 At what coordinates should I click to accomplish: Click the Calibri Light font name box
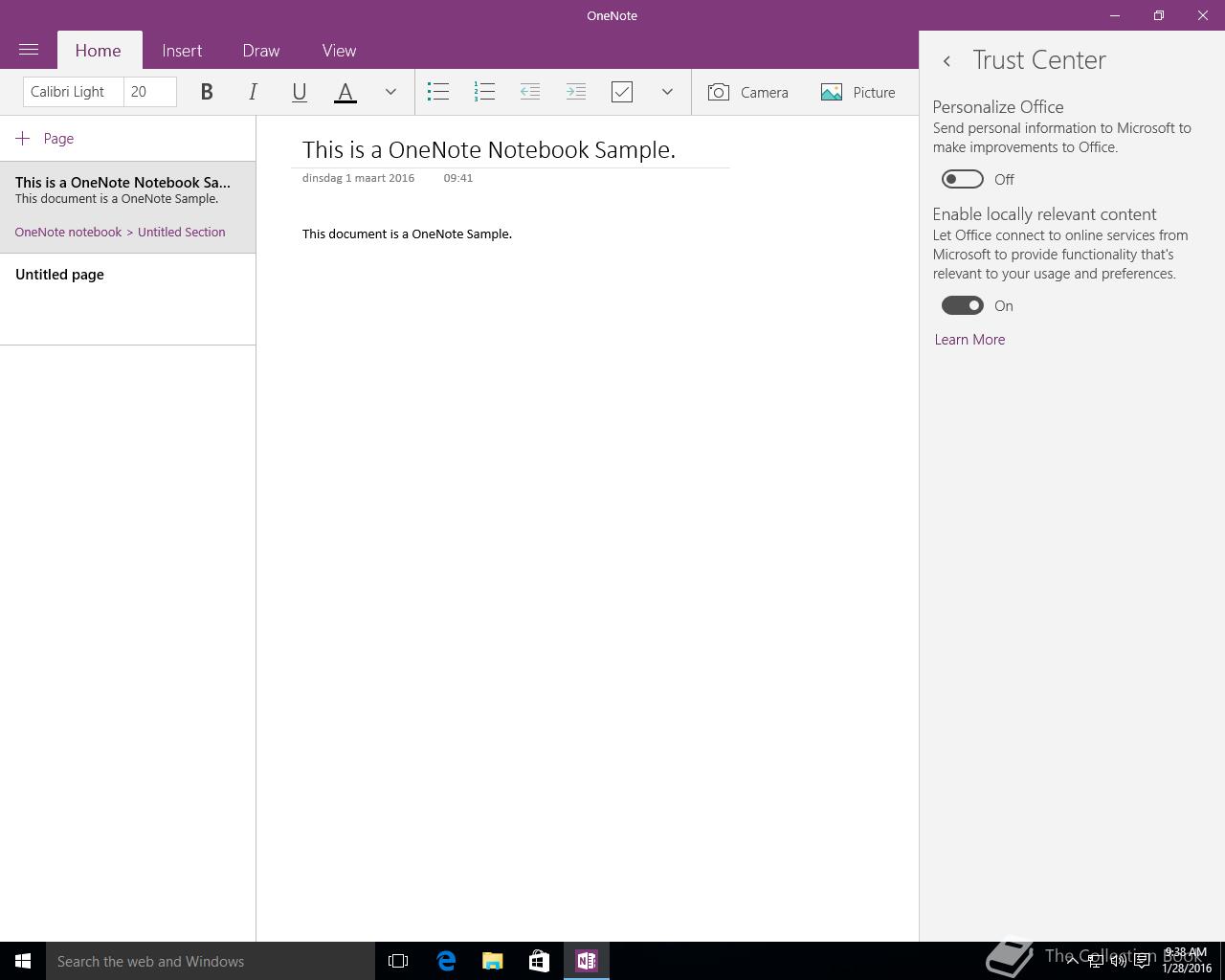click(x=74, y=92)
